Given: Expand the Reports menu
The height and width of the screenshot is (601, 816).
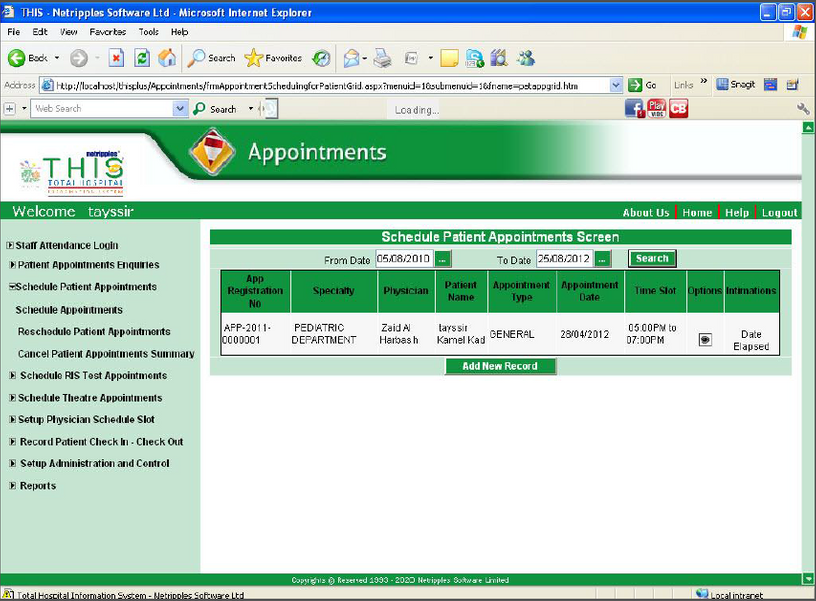Looking at the screenshot, I should coord(12,485).
